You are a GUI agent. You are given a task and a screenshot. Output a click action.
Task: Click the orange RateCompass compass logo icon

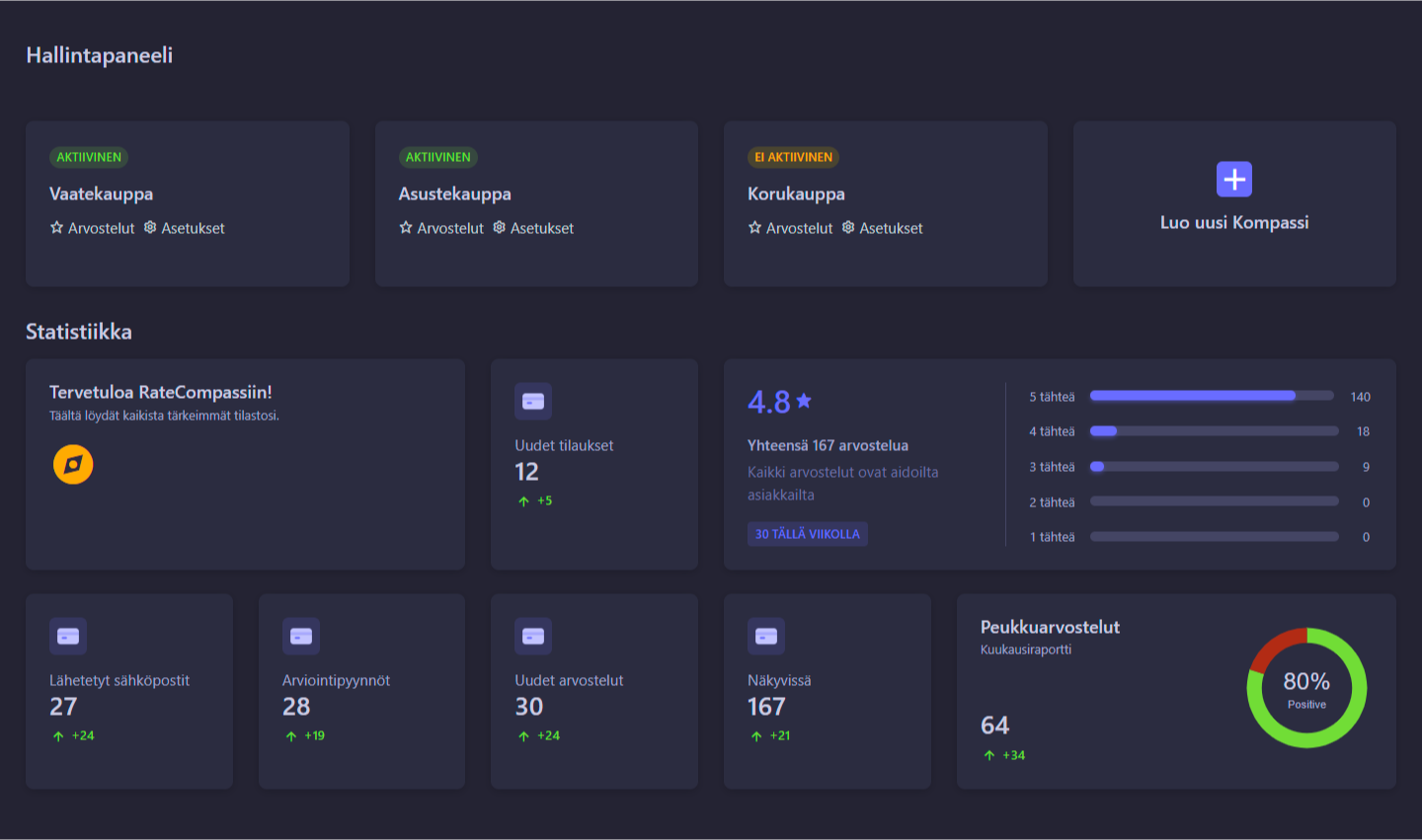(72, 462)
